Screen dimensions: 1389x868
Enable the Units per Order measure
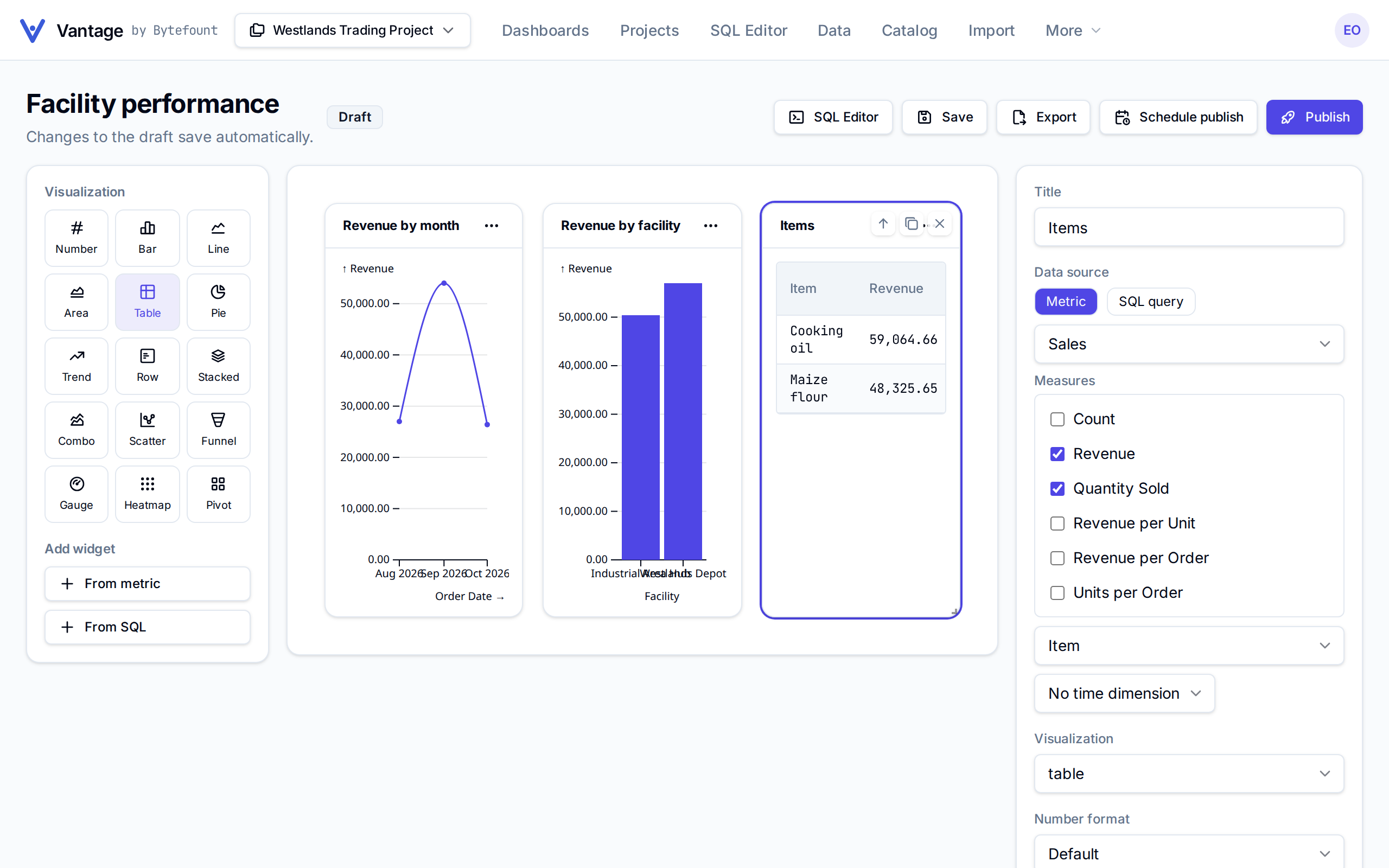(x=1057, y=593)
